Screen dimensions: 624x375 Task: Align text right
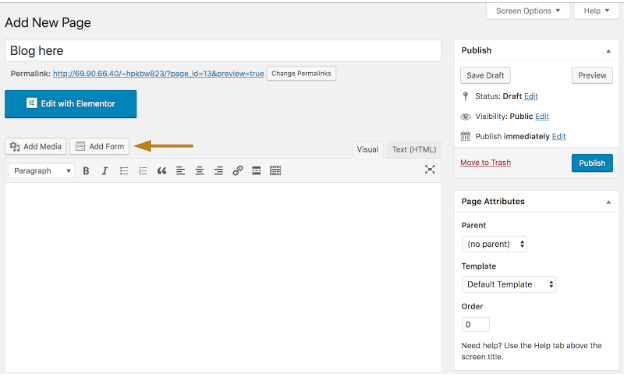[218, 171]
